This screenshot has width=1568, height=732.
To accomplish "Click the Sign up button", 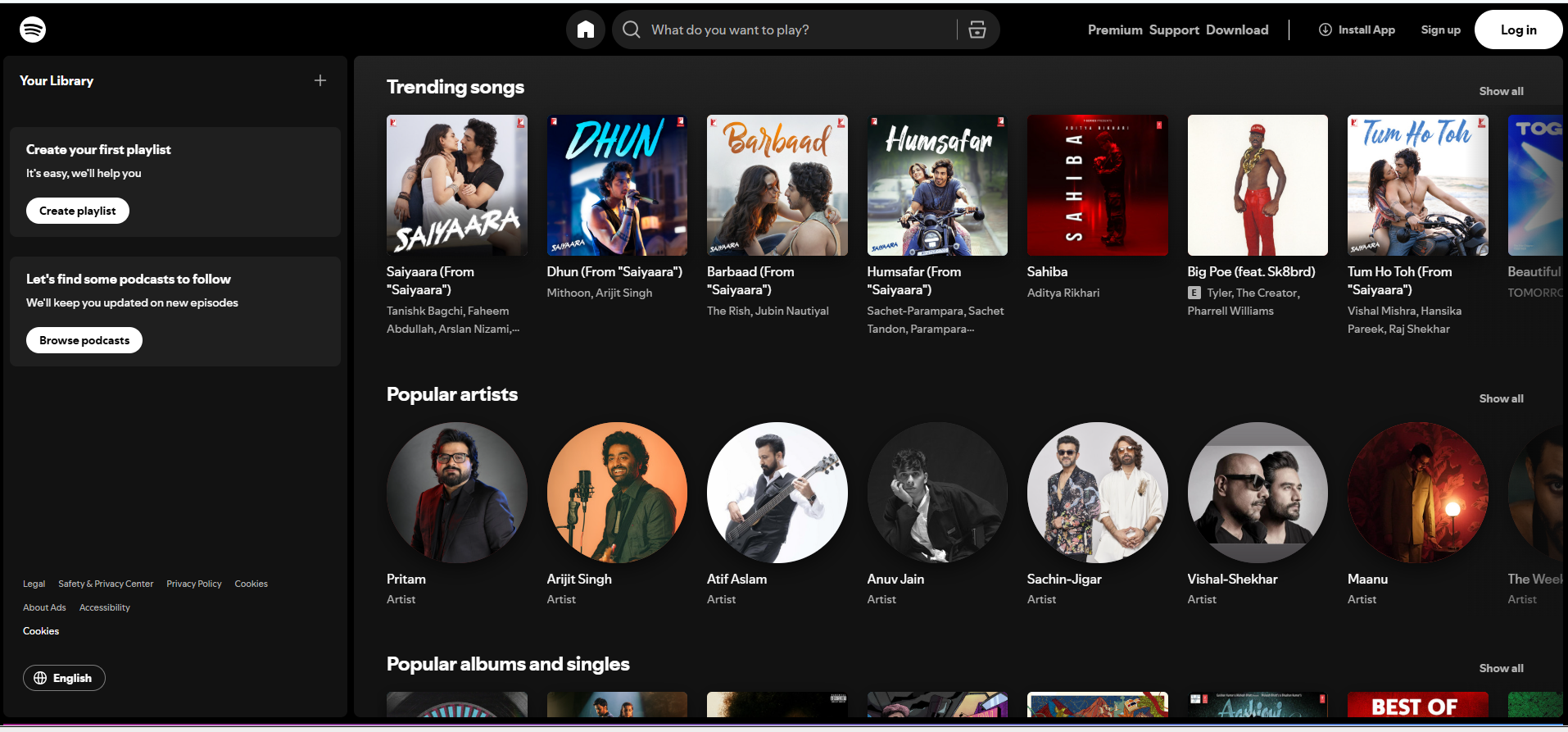I will click(1441, 30).
